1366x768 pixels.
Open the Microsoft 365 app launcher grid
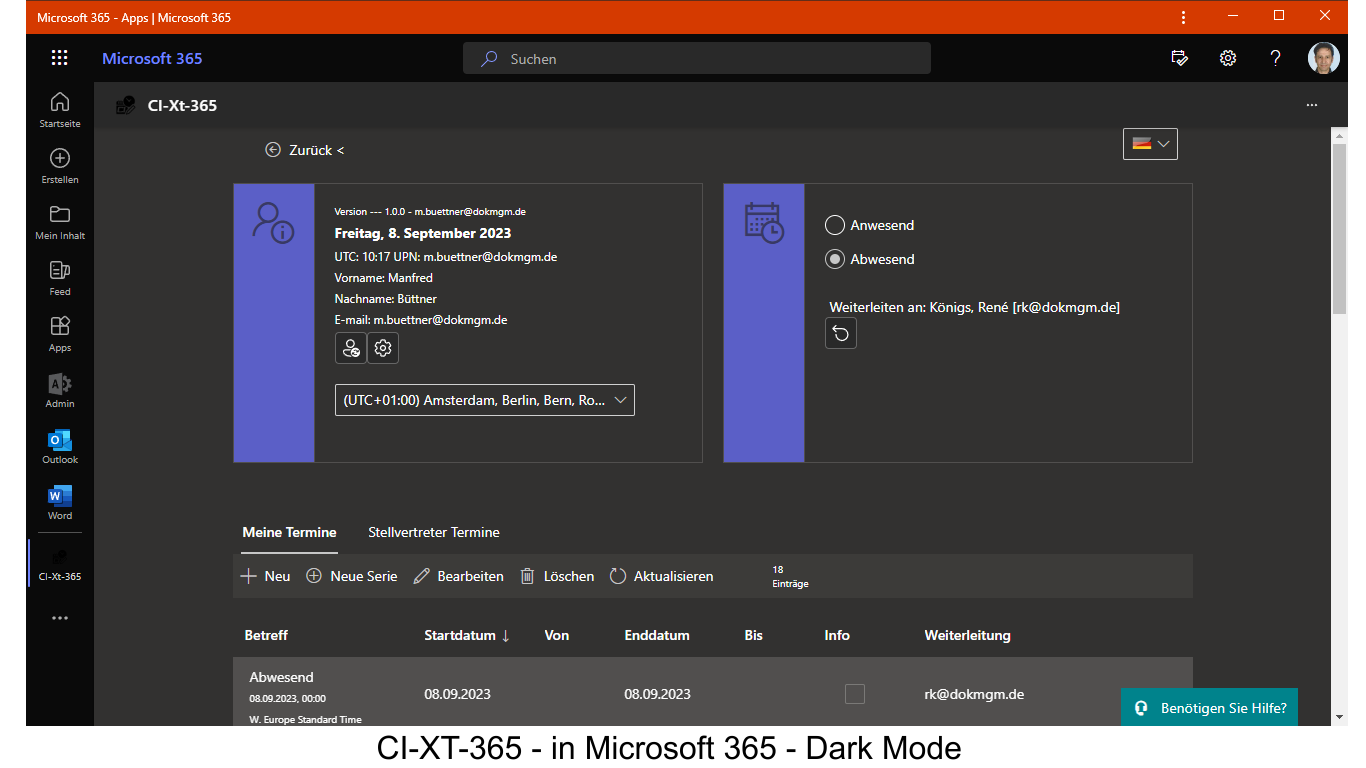[x=60, y=58]
